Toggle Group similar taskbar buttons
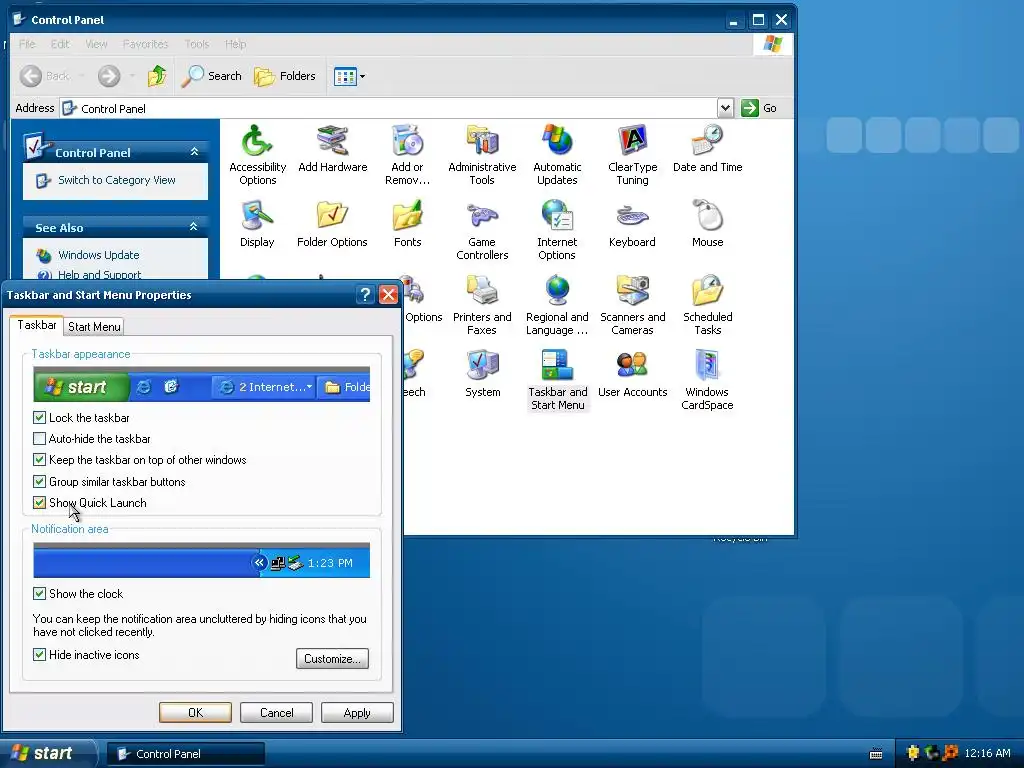The width and height of the screenshot is (1024, 768). tap(39, 482)
